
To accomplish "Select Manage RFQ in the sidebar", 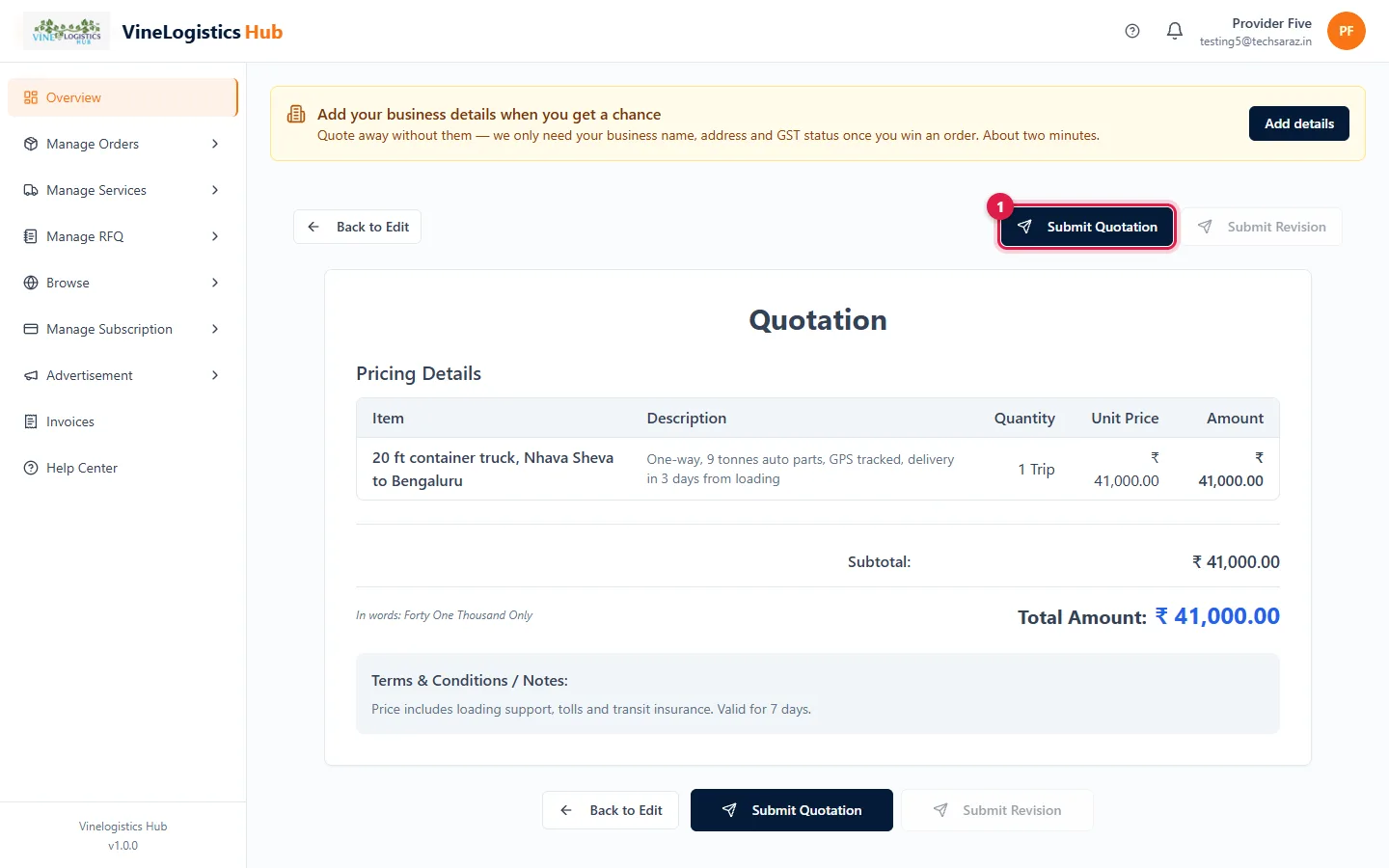I will [123, 236].
